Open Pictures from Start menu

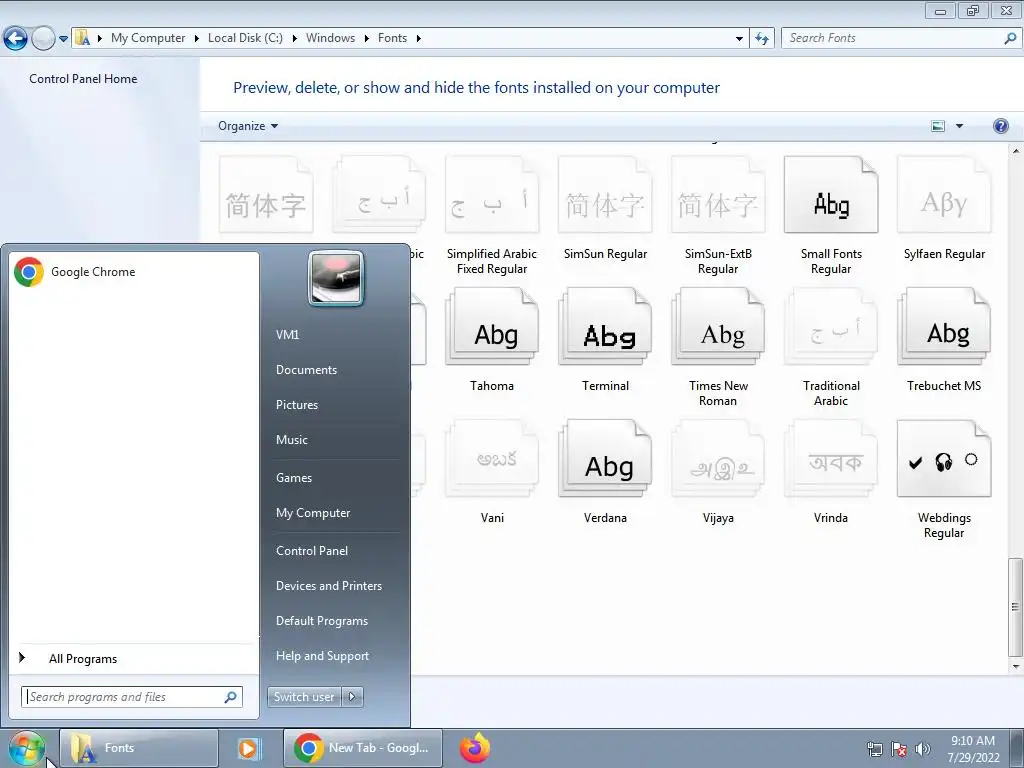[x=296, y=405]
